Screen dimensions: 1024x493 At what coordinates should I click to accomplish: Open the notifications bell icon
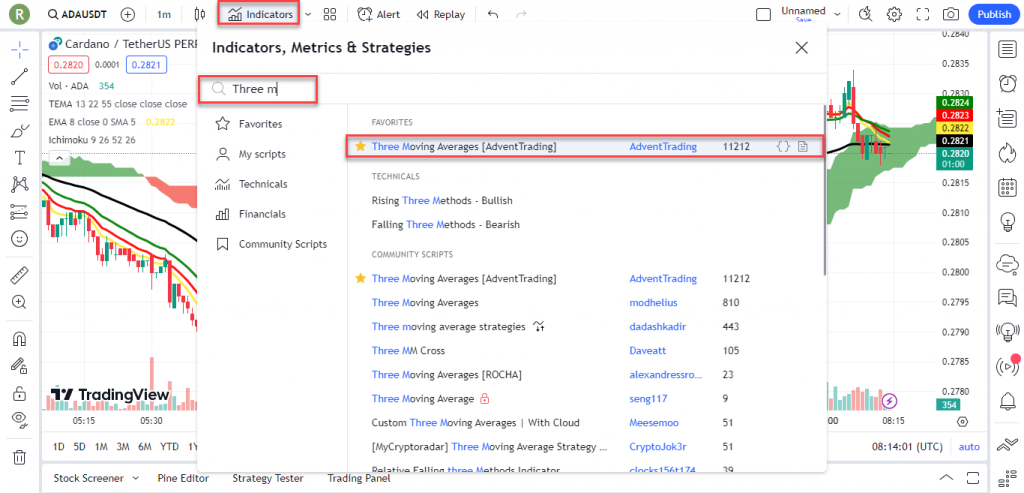(1007, 400)
